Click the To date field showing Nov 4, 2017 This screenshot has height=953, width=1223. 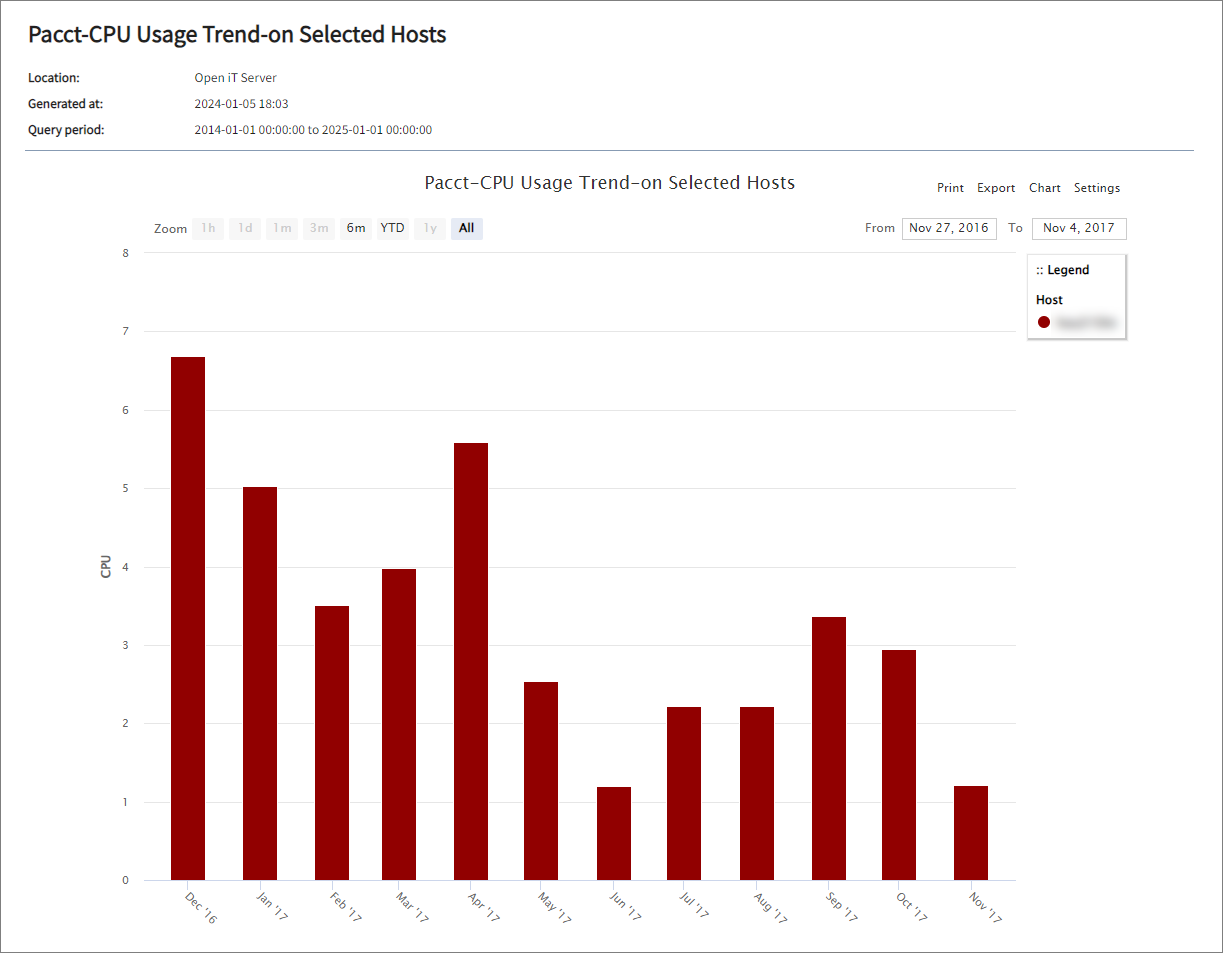point(1079,228)
